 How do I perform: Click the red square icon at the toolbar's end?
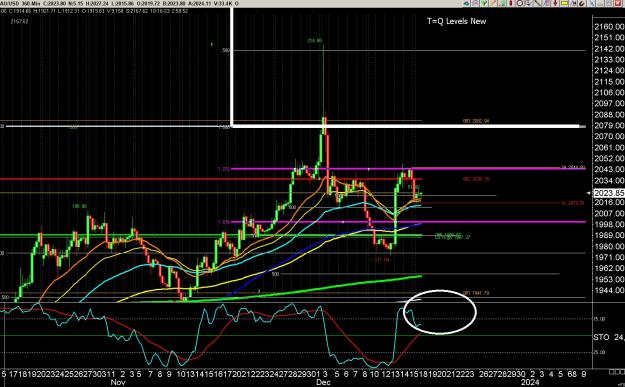tap(618, 3)
